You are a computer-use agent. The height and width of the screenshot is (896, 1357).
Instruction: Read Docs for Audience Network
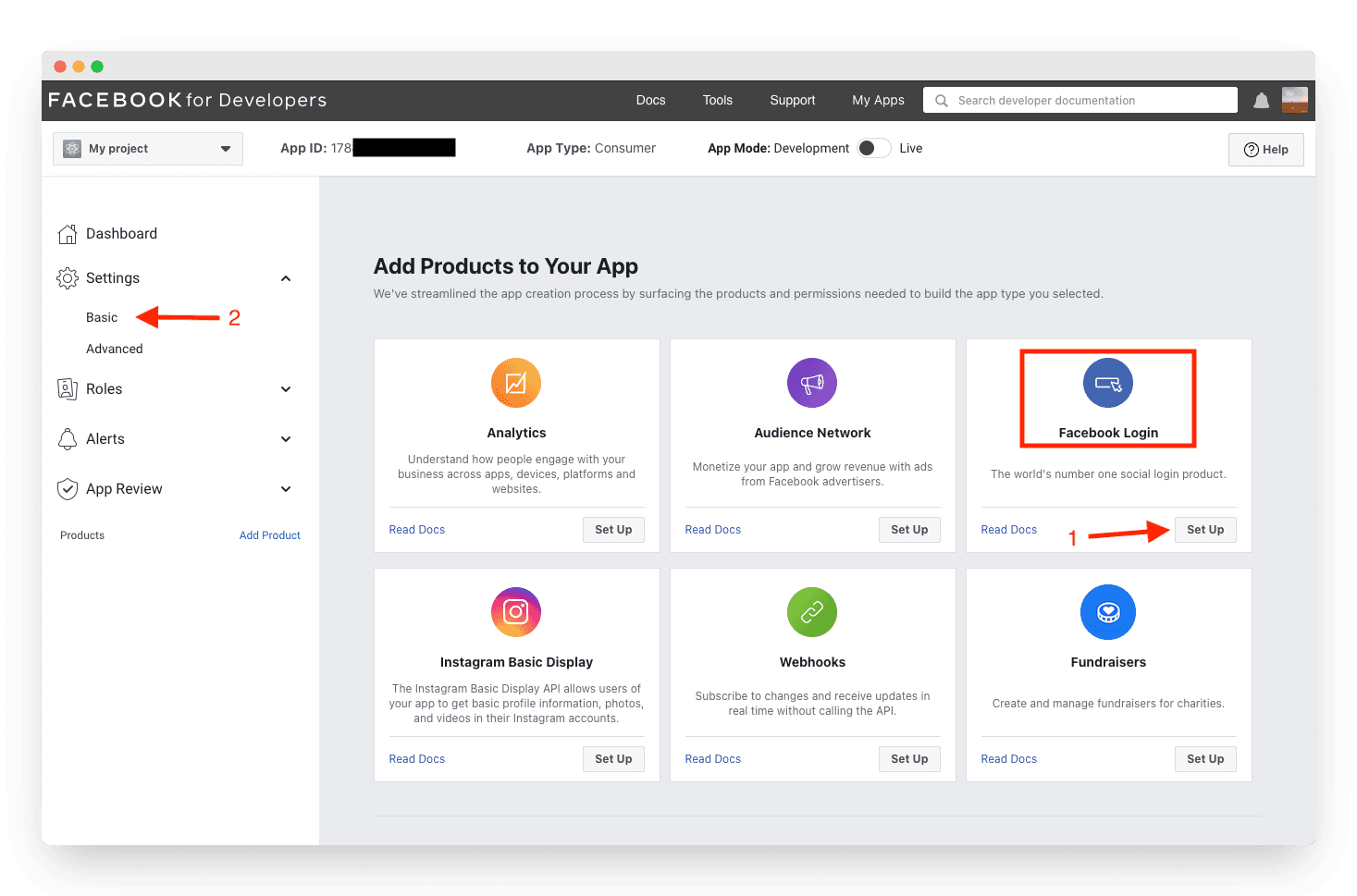pyautogui.click(x=713, y=530)
